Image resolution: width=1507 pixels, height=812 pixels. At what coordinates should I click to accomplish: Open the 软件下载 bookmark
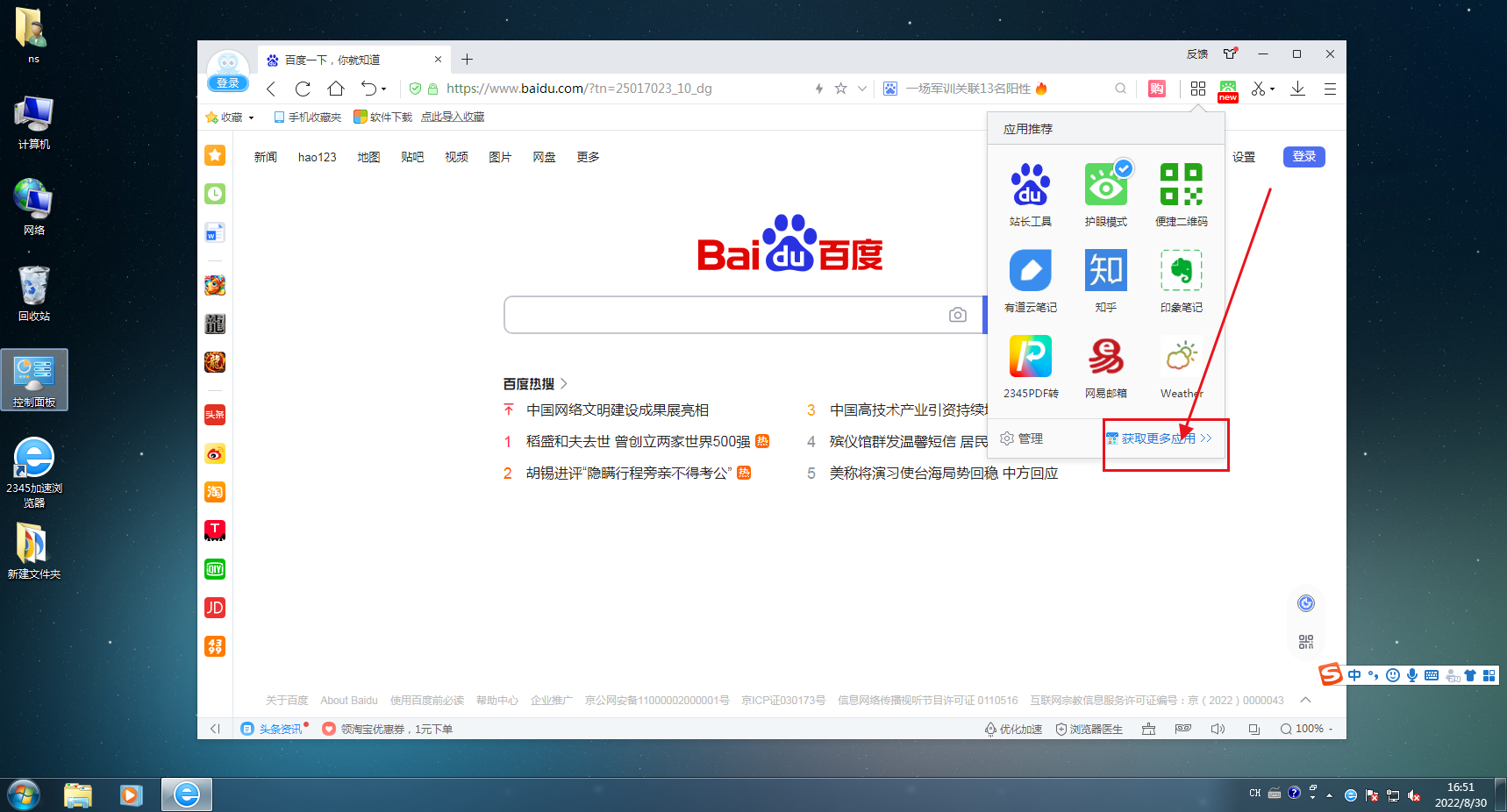382,117
